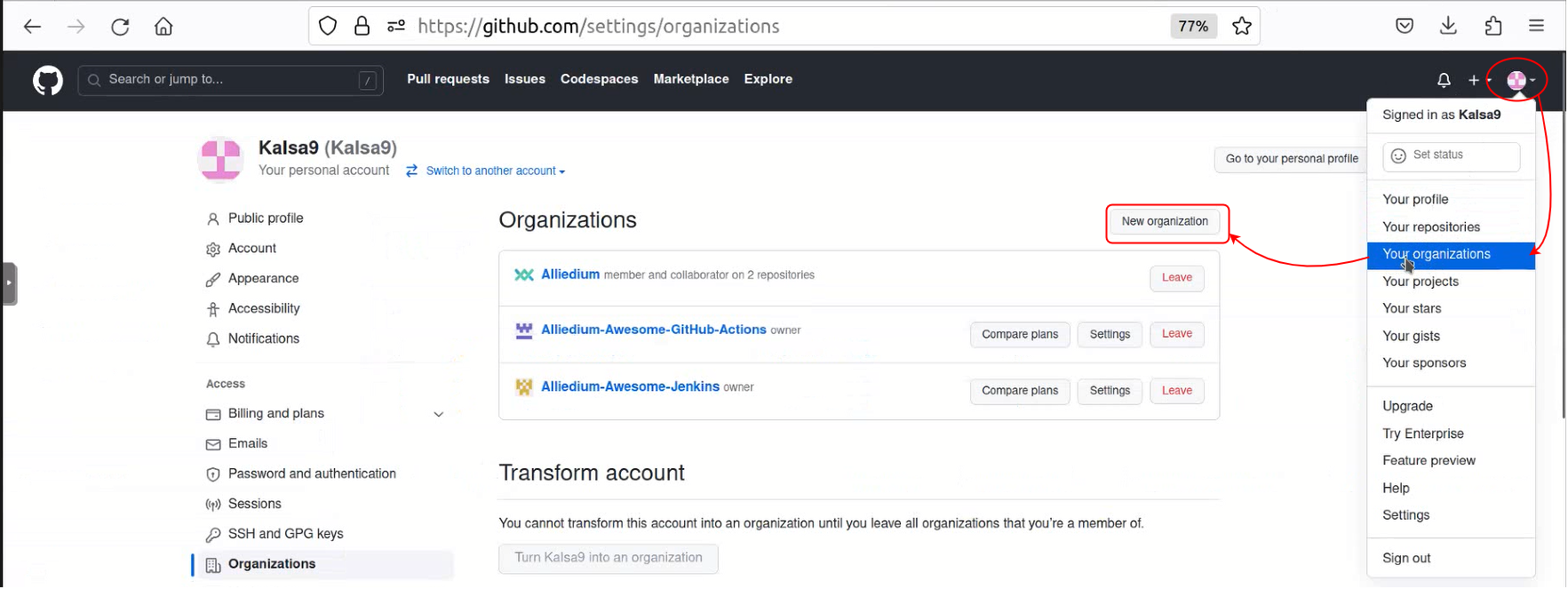The height and width of the screenshot is (589, 1568).
Task: Click the browser forward arrow
Action: pyautogui.click(x=76, y=27)
